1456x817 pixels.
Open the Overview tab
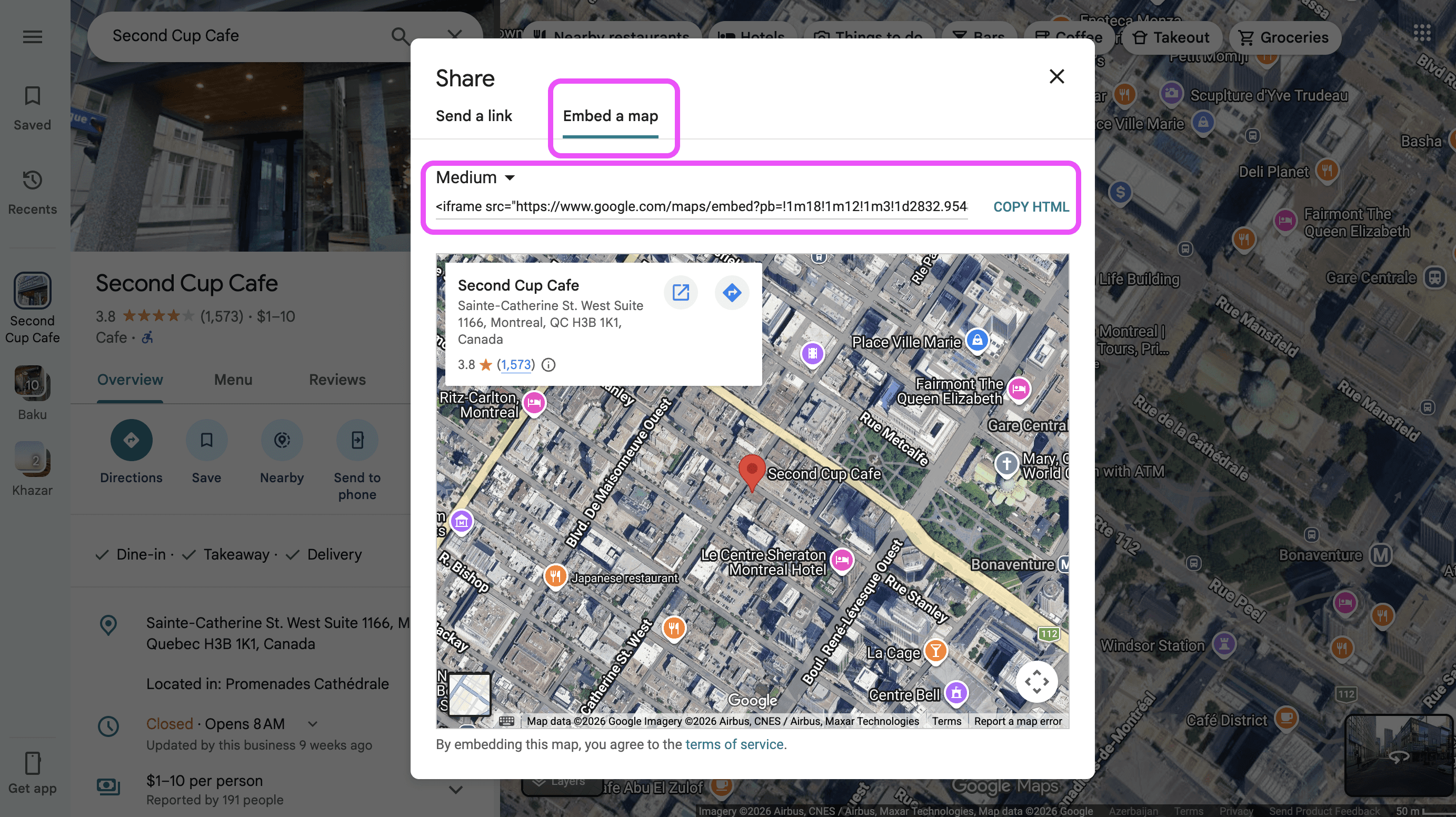(130, 380)
